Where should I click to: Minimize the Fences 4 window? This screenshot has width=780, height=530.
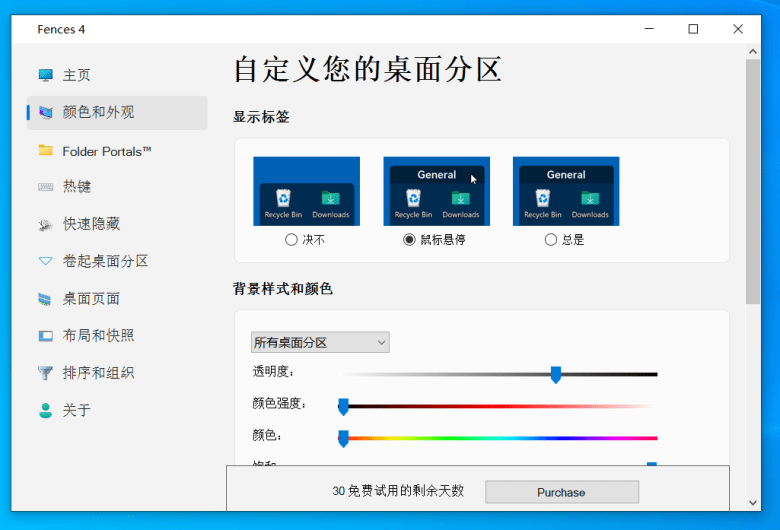click(649, 29)
